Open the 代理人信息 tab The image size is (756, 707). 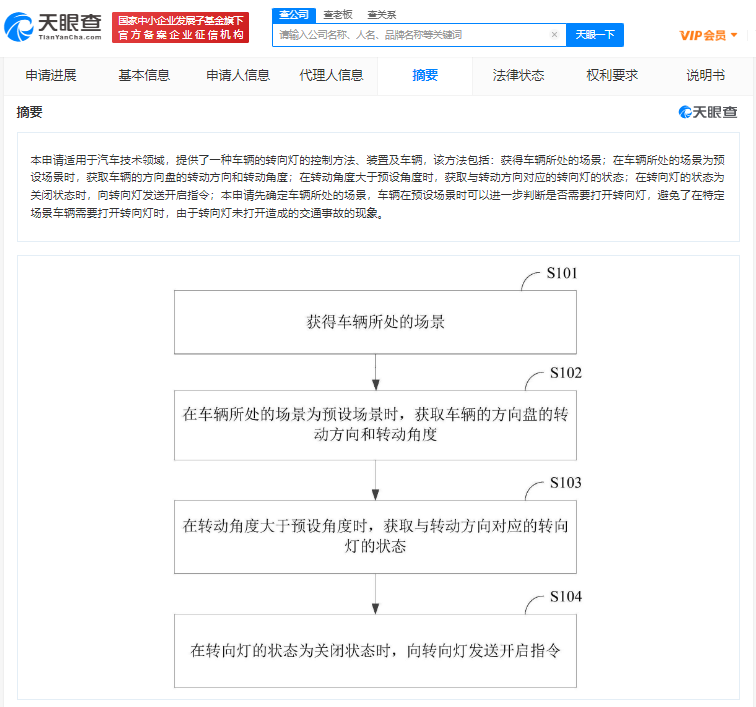(331, 75)
